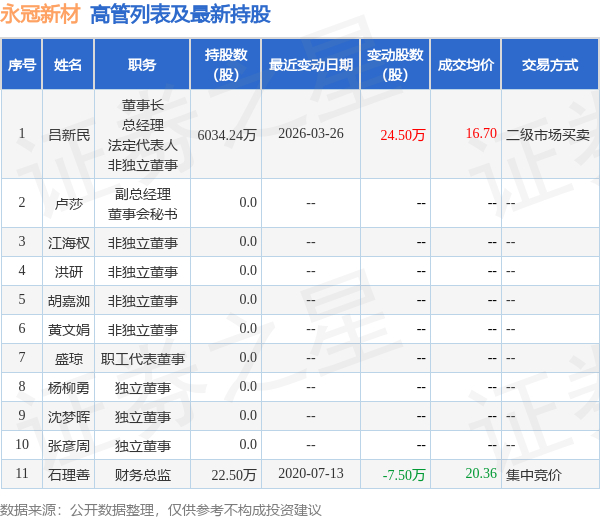Click the name 沈梦晖
This screenshot has height=519, width=600.
coord(69,417)
